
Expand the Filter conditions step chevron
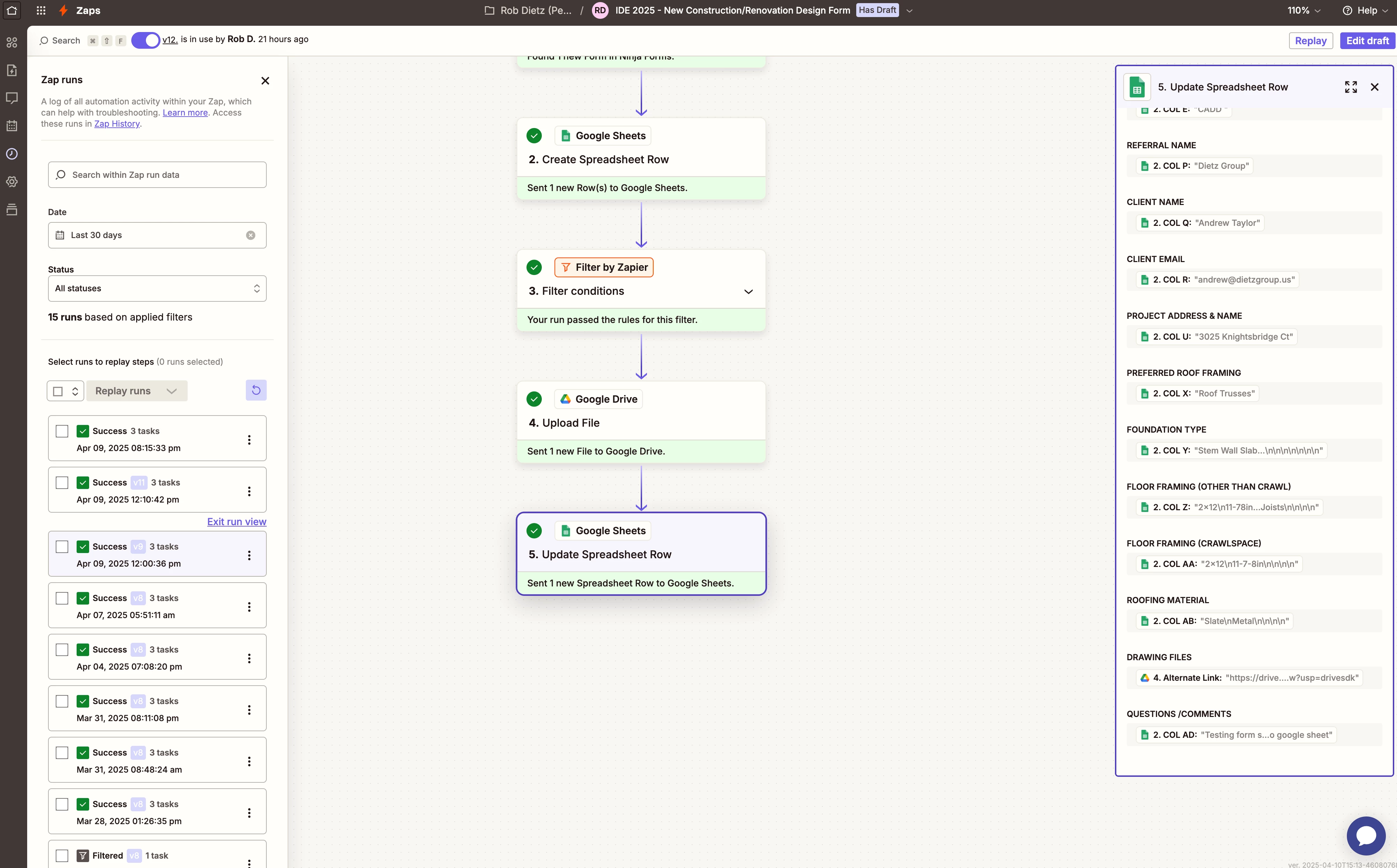click(x=748, y=292)
